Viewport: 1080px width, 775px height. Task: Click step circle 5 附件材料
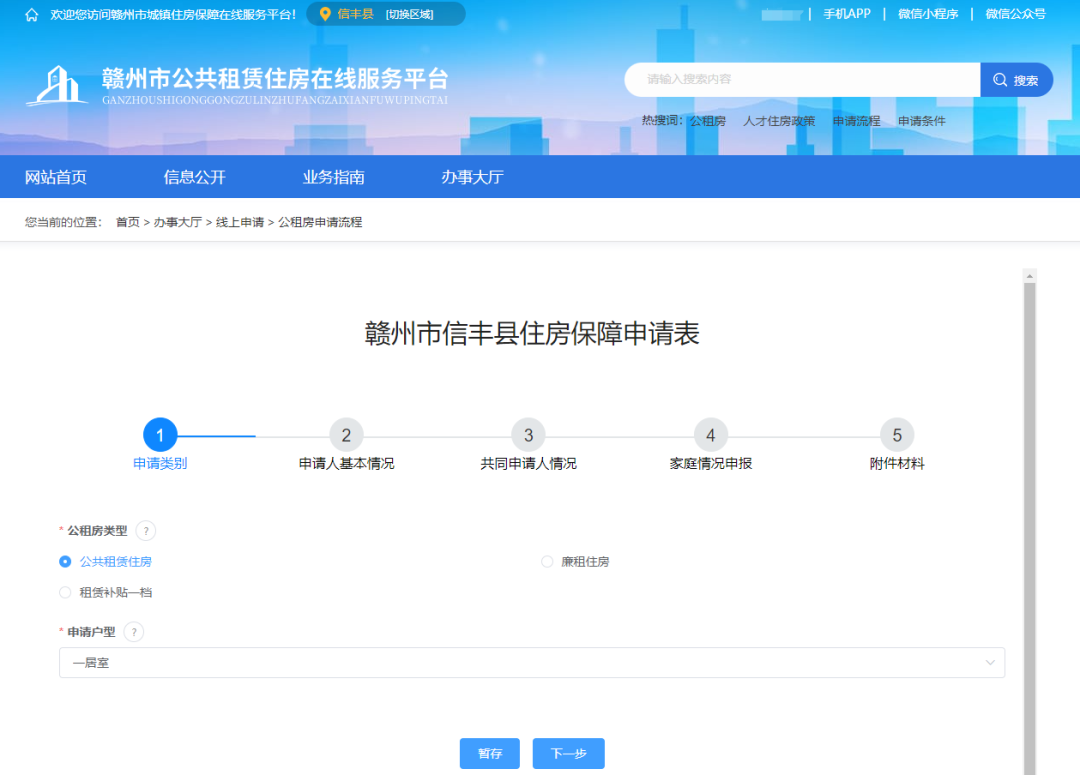tap(896, 434)
